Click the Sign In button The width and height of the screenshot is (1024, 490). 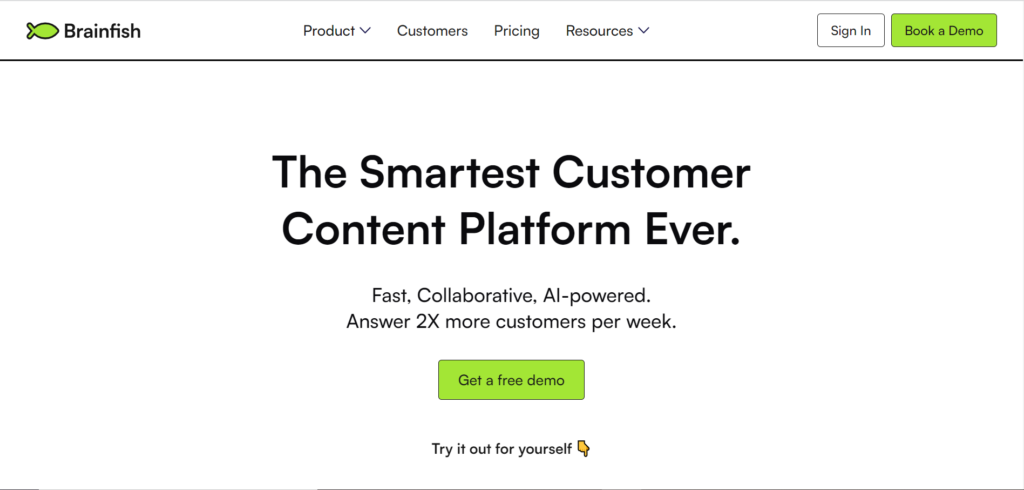[851, 30]
